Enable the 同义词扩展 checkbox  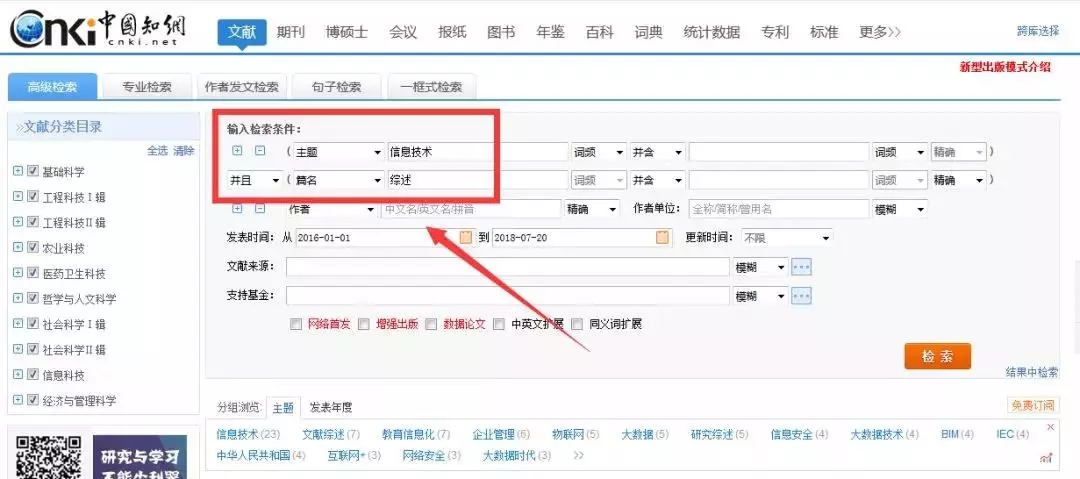pos(577,324)
